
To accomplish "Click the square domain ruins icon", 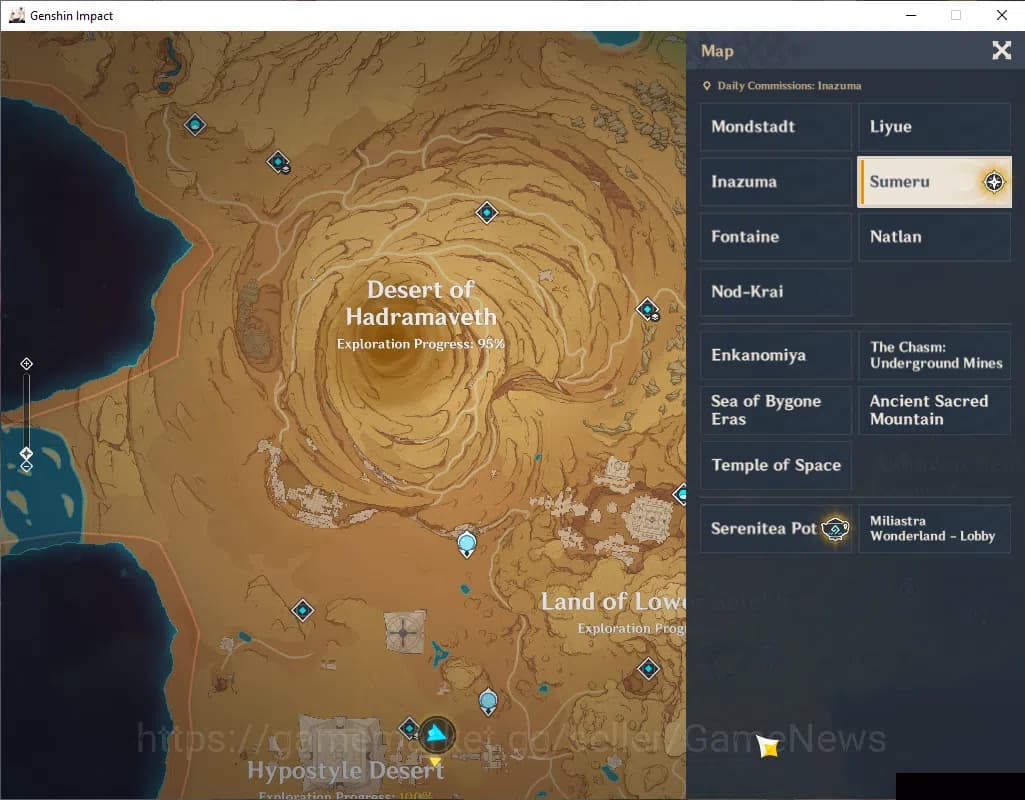I will [x=405, y=633].
